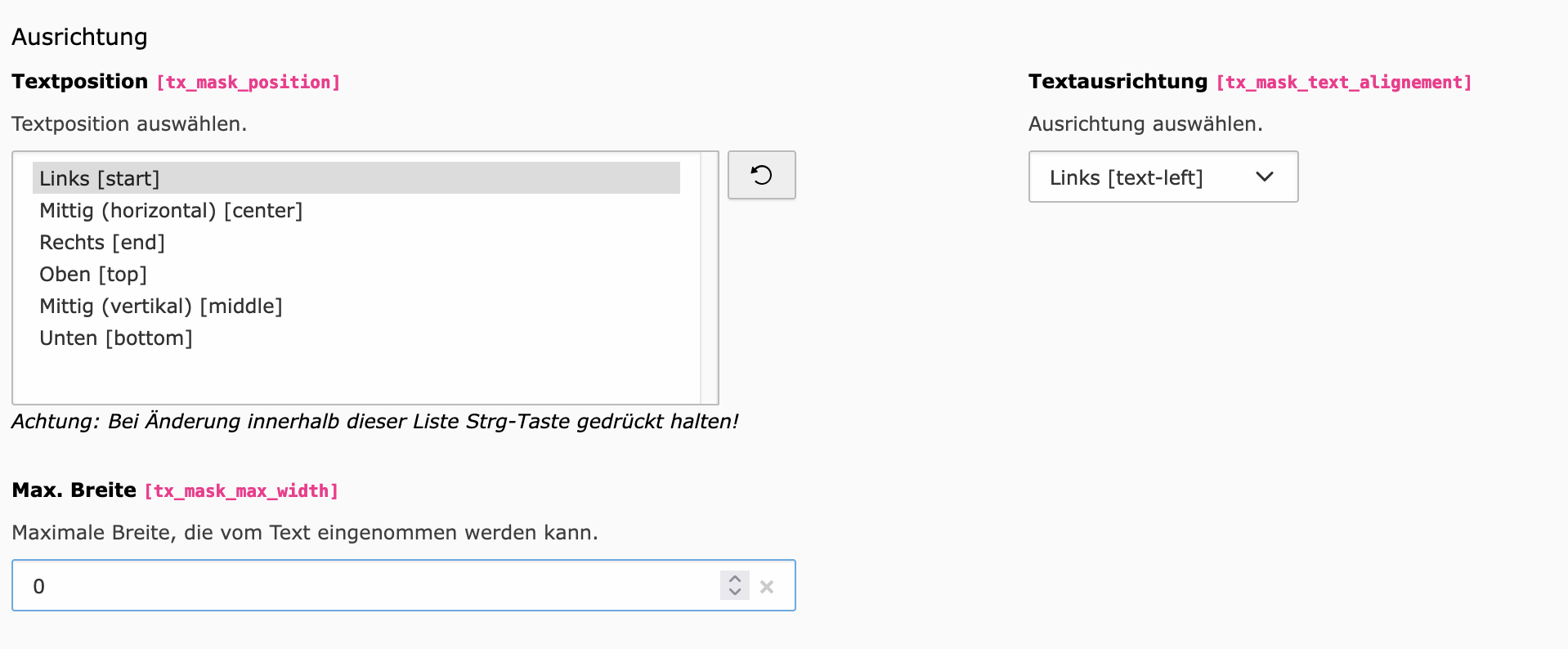This screenshot has width=1568, height=649.
Task: Choose 'Mittig (horizontal) [center]' option
Action: (x=171, y=211)
